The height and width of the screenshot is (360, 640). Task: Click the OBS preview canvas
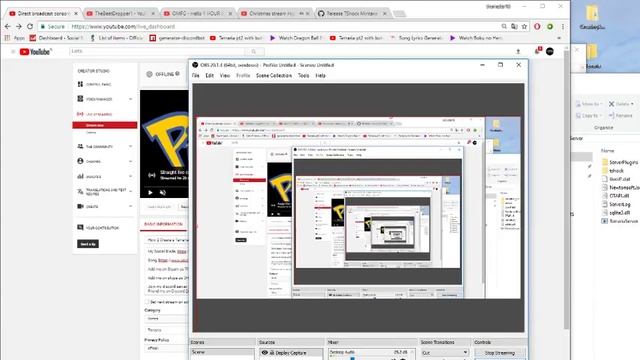[358, 207]
